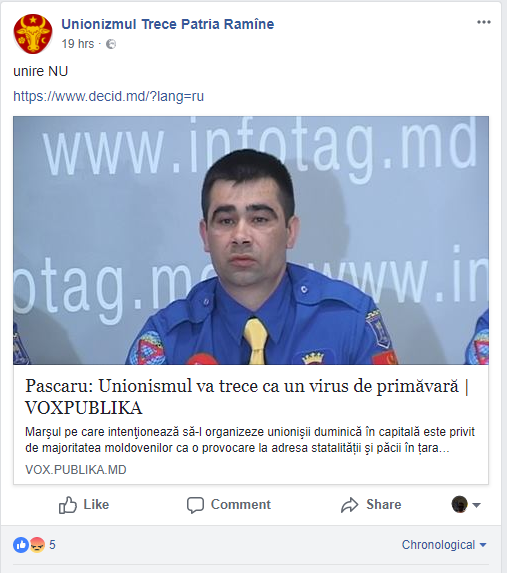Click the VOX.PUBLIKA.MD source label

coord(76,470)
